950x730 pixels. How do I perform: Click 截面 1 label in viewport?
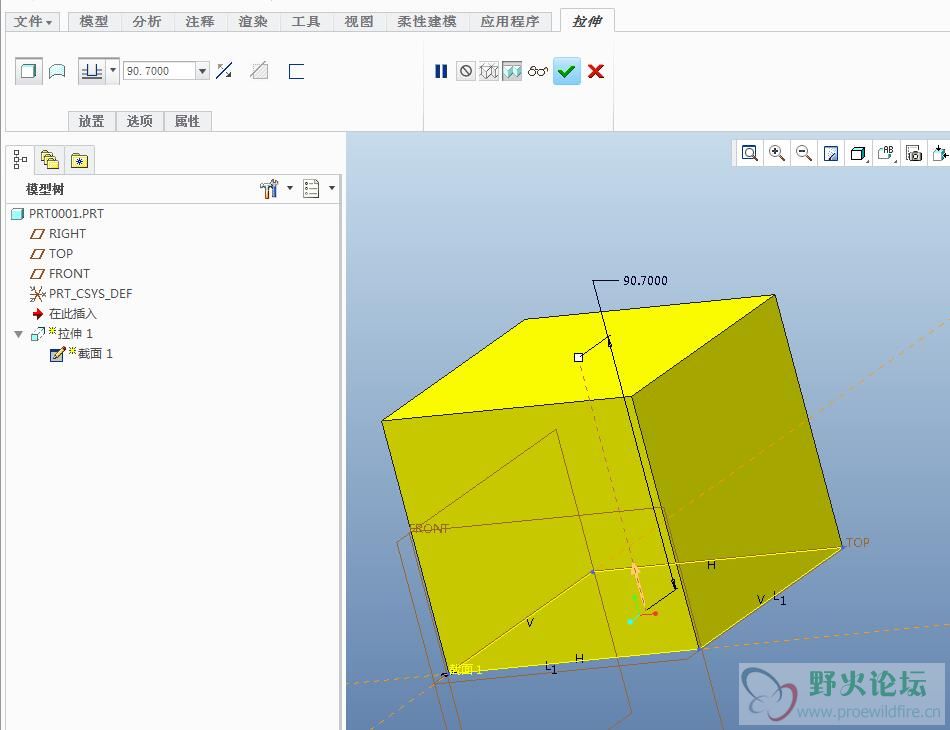coord(465,669)
